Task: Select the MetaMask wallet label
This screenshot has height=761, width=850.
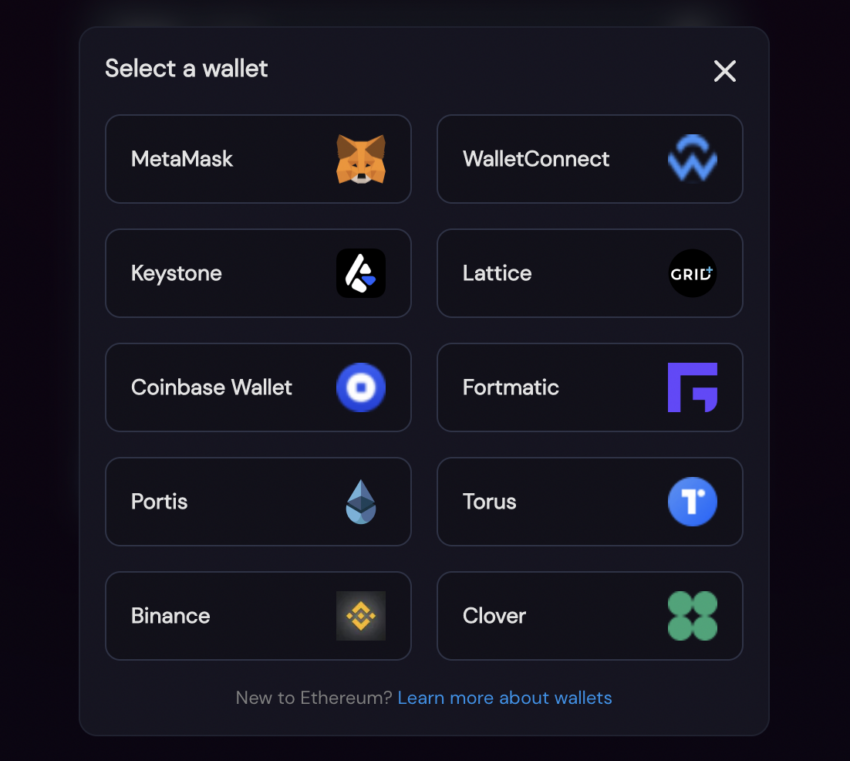Action: click(x=182, y=159)
